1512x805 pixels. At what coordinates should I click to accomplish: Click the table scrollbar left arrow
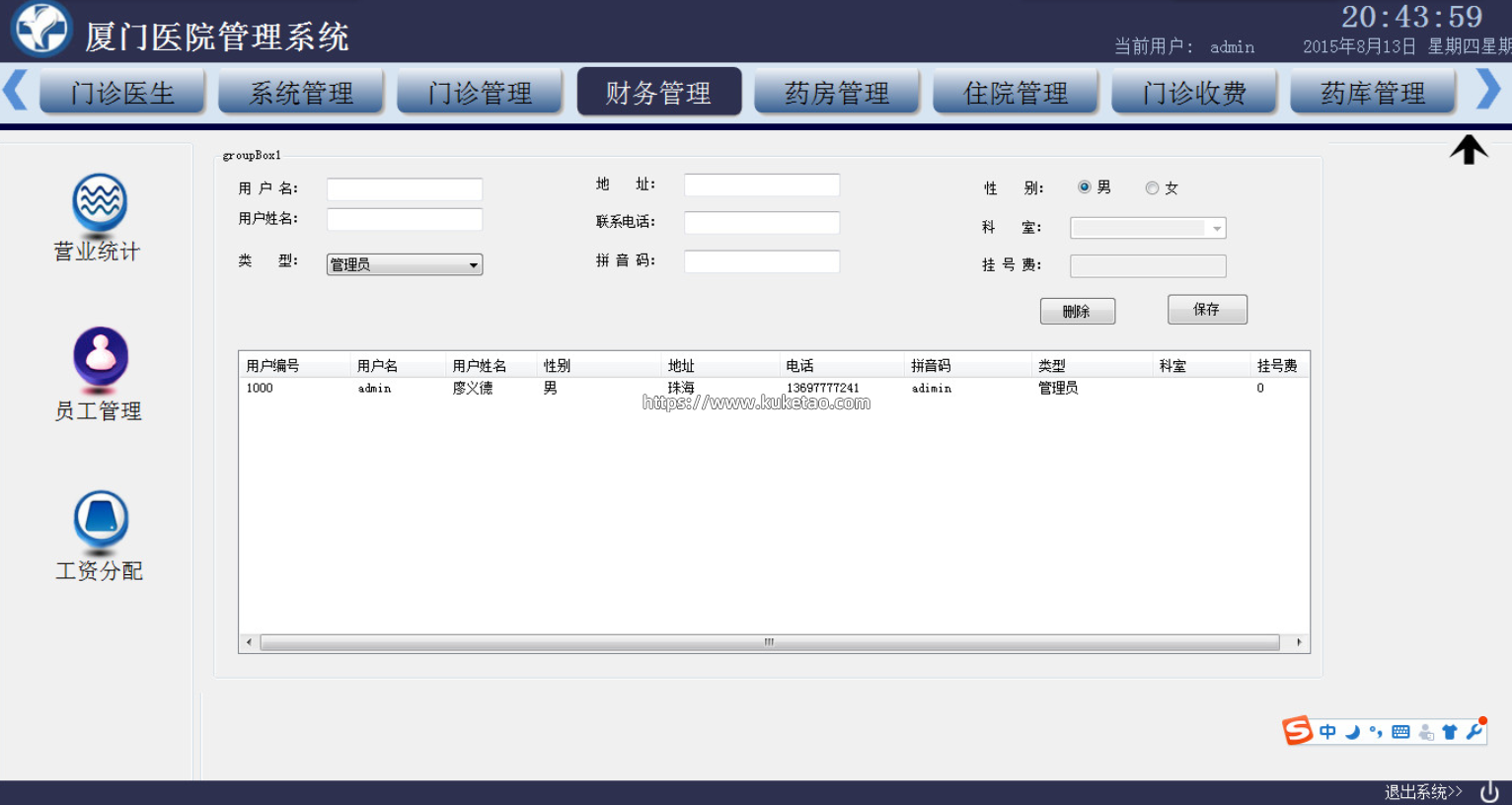click(x=249, y=642)
